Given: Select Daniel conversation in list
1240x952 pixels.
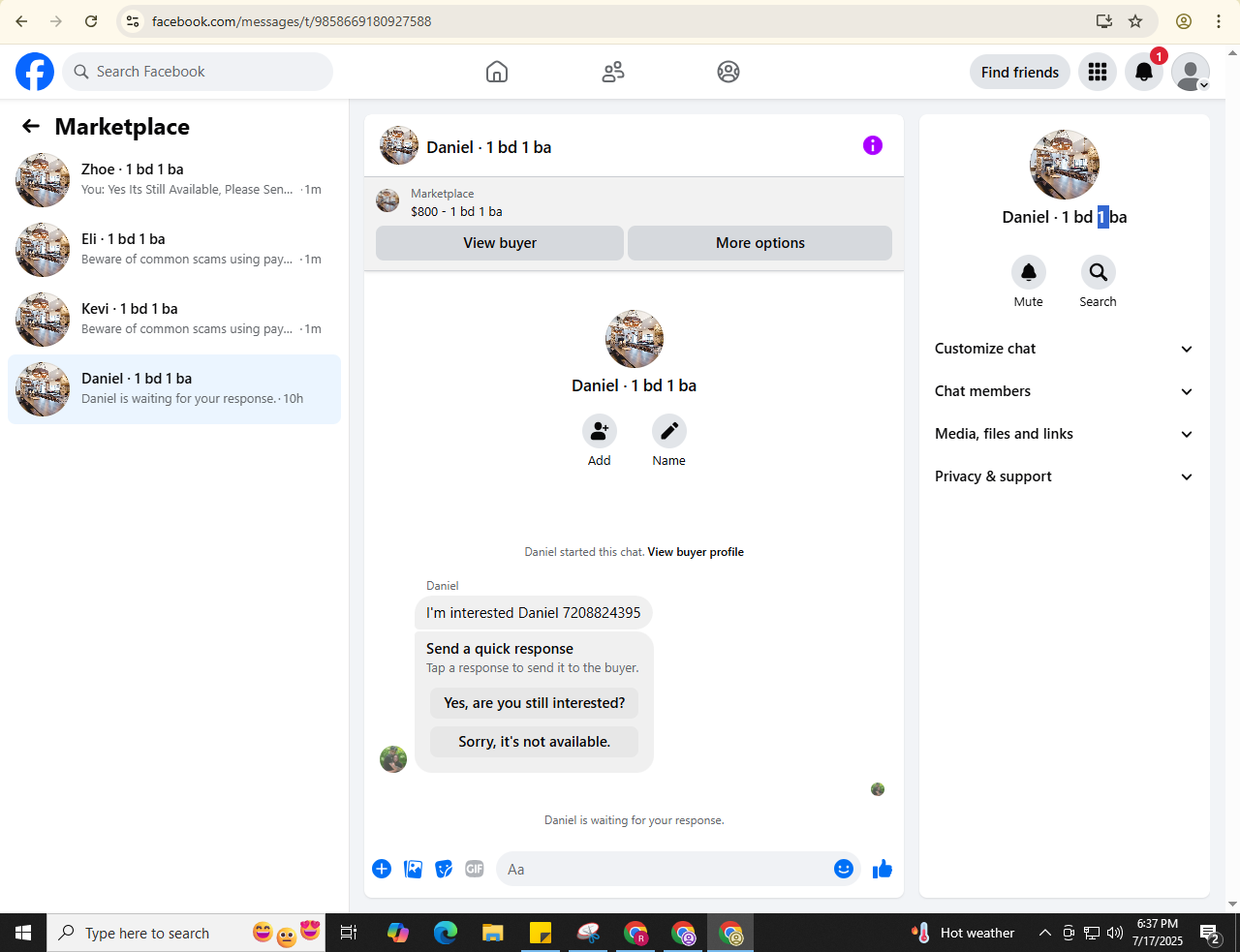Looking at the screenshot, I should [x=174, y=389].
